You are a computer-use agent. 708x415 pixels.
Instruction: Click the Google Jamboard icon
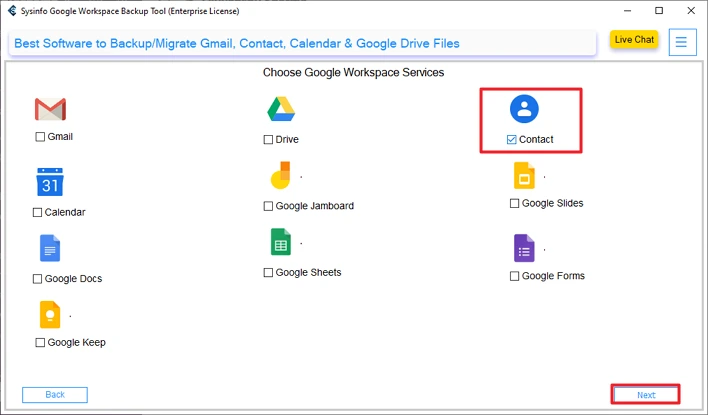click(x=280, y=175)
